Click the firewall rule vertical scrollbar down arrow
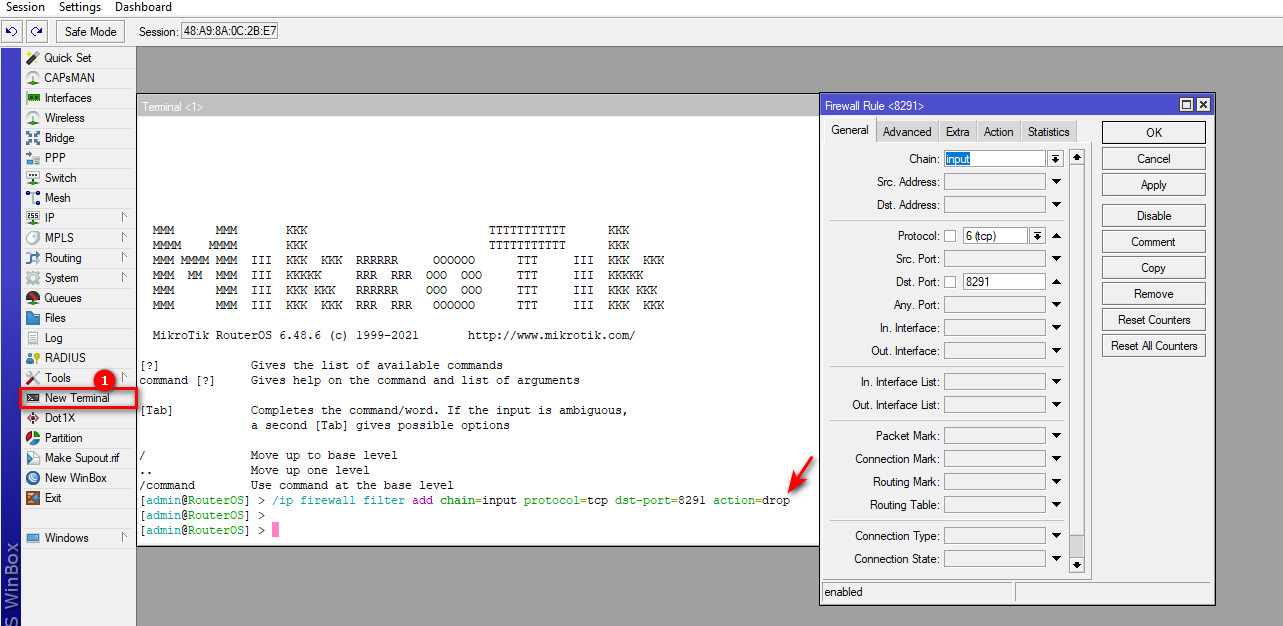Screen dimensions: 1283x626 [1076, 564]
